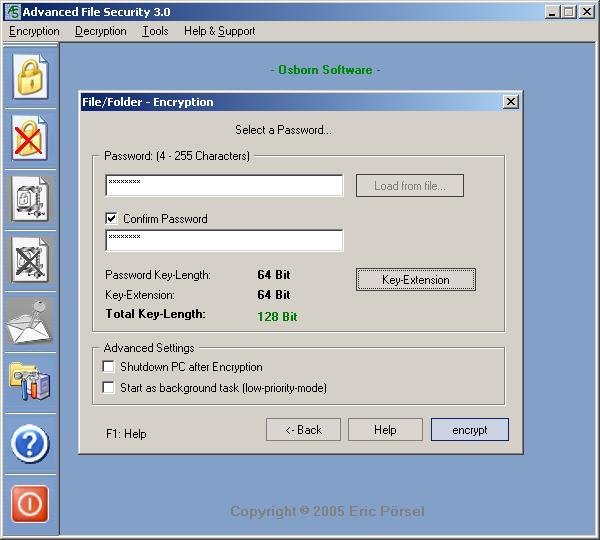The image size is (600, 540).
Task: Open the Decryption menu
Action: pos(101,31)
